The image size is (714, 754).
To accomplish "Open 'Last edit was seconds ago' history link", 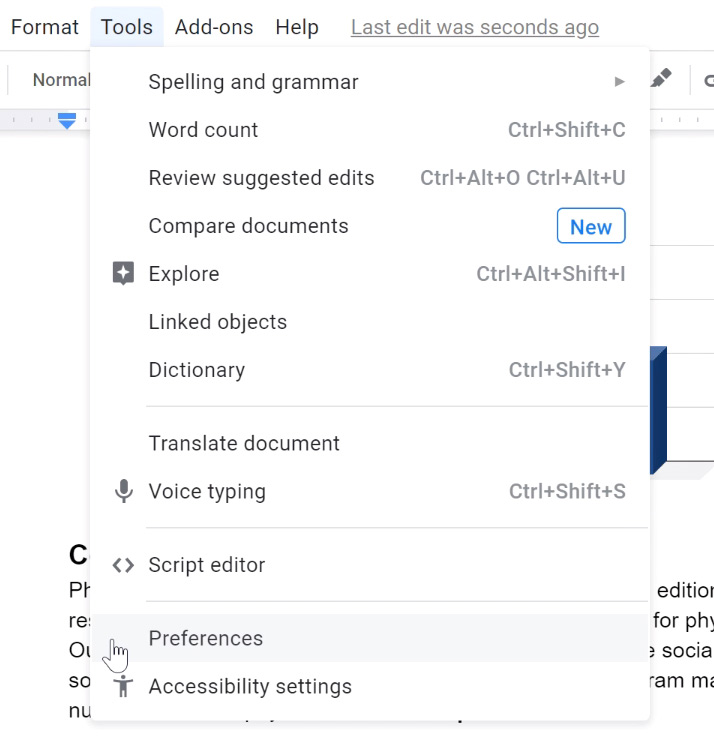I will (475, 27).
